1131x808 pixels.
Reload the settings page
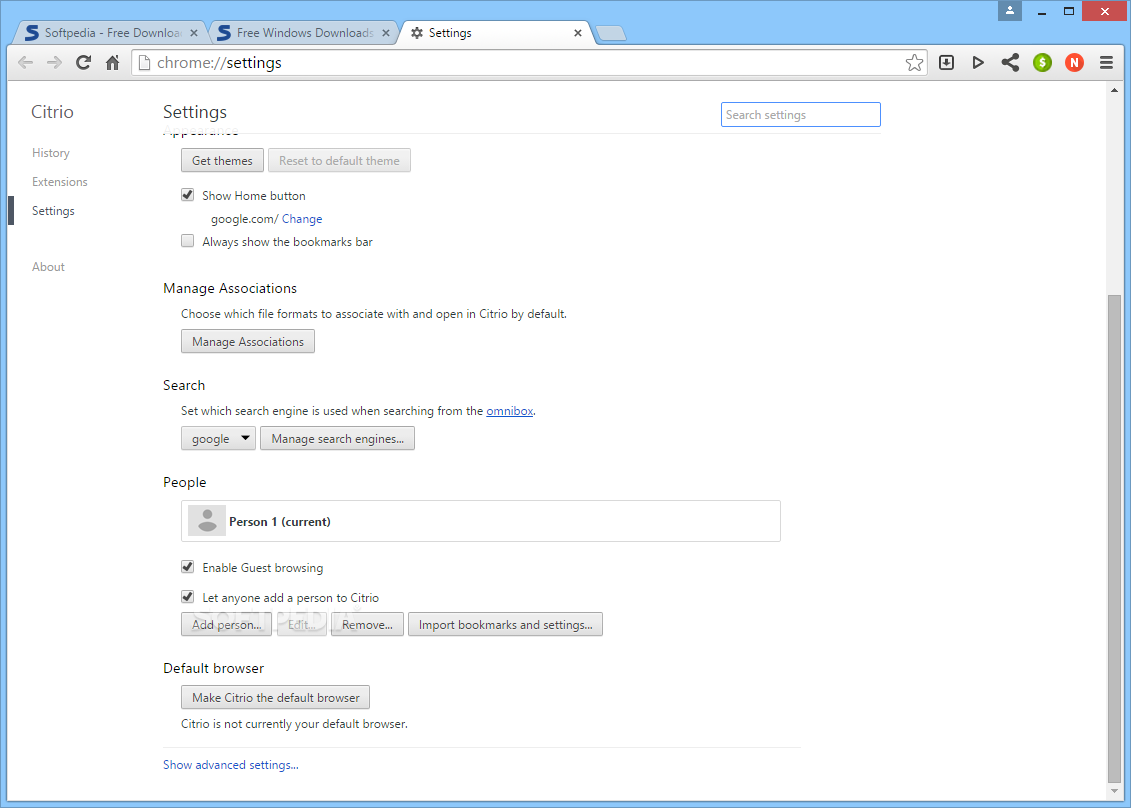pyautogui.click(x=84, y=63)
